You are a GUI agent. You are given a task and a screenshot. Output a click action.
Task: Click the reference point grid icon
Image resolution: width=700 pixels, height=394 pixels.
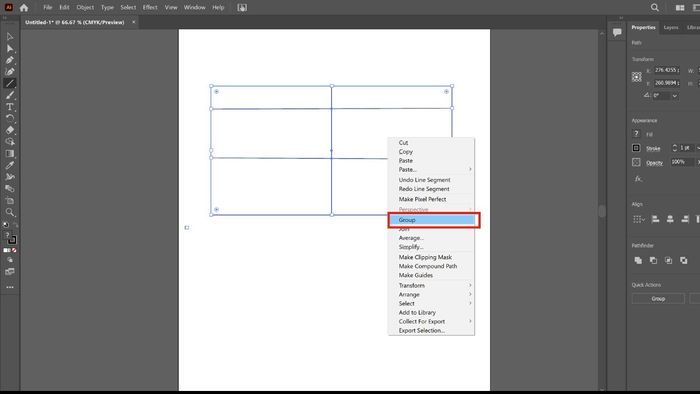pos(637,77)
